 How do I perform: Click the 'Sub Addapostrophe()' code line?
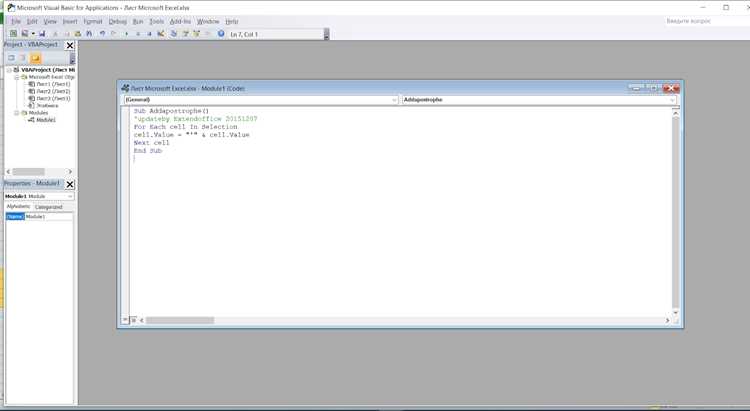point(171,111)
